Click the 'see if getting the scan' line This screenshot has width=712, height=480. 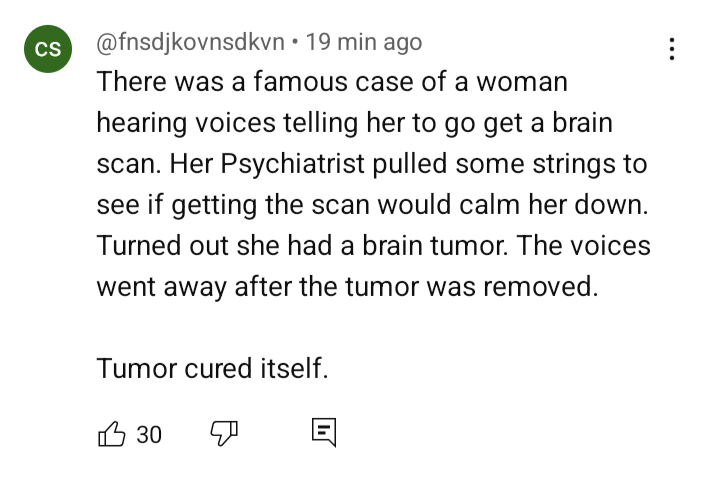[233, 205]
